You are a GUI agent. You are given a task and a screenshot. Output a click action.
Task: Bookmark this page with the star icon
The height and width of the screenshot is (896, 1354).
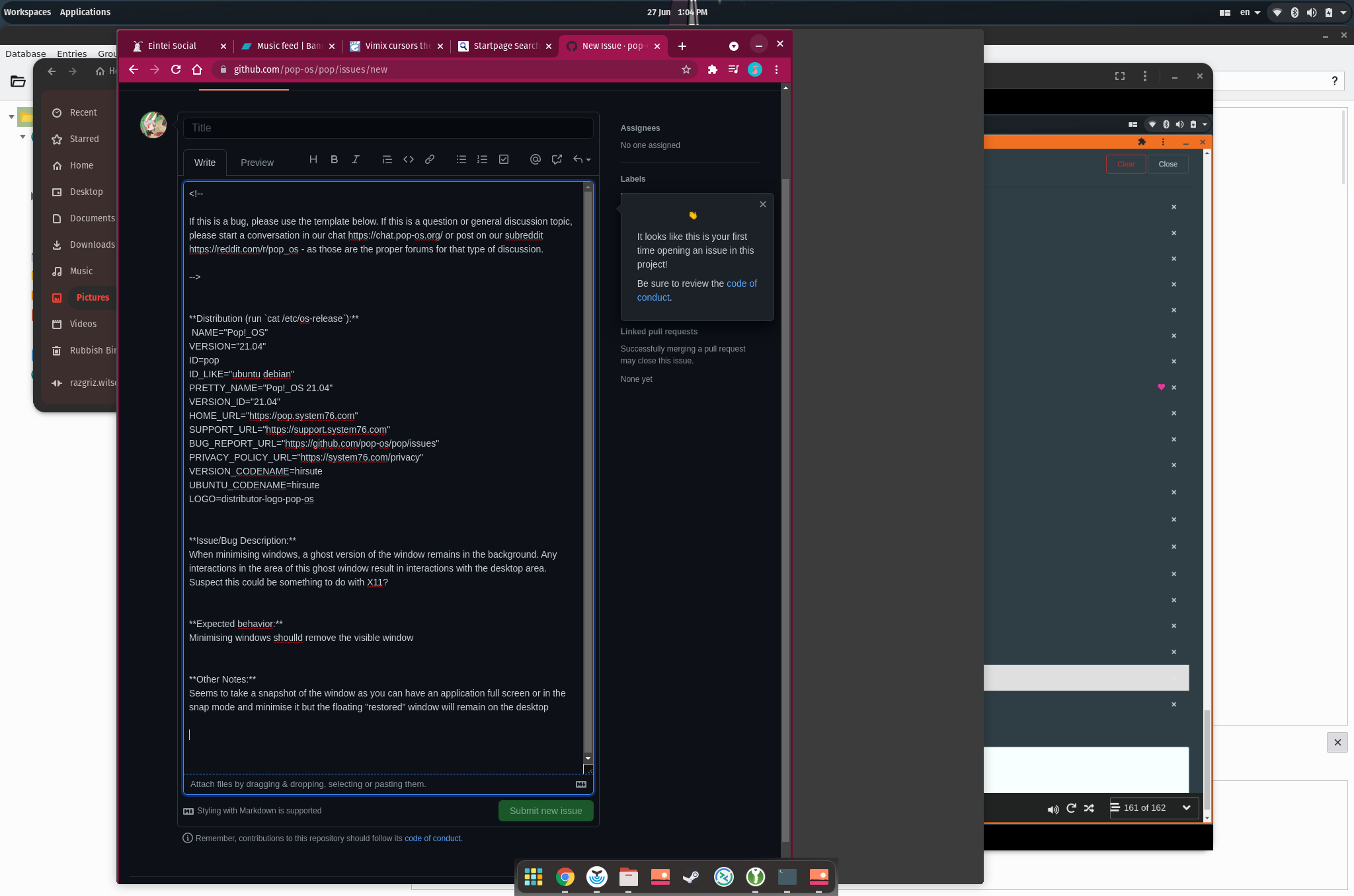[x=686, y=69]
